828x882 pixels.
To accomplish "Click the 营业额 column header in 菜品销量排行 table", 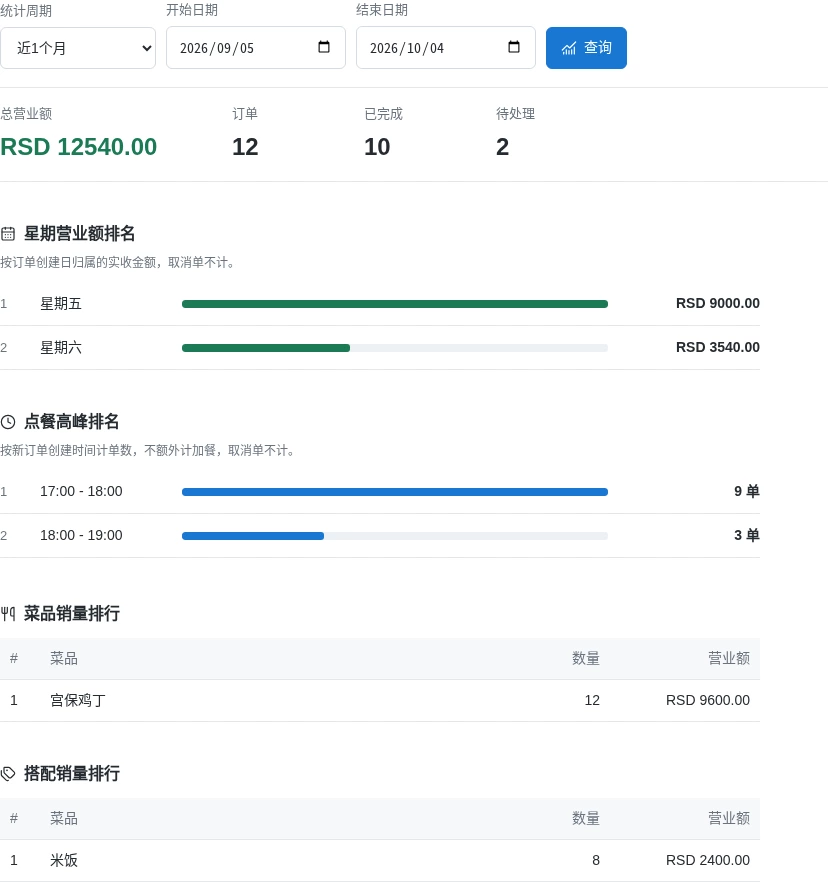I will pos(729,658).
